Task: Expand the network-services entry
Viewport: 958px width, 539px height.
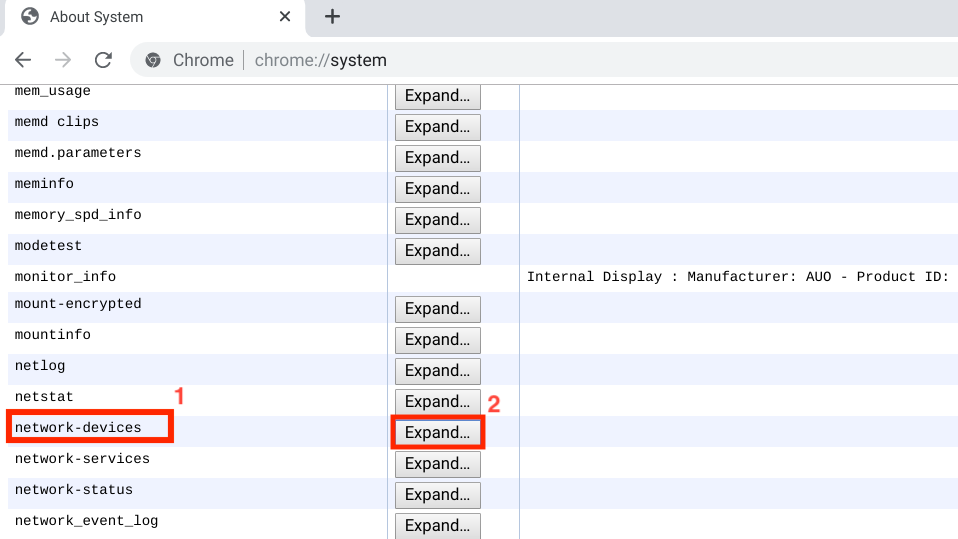Action: point(437,464)
